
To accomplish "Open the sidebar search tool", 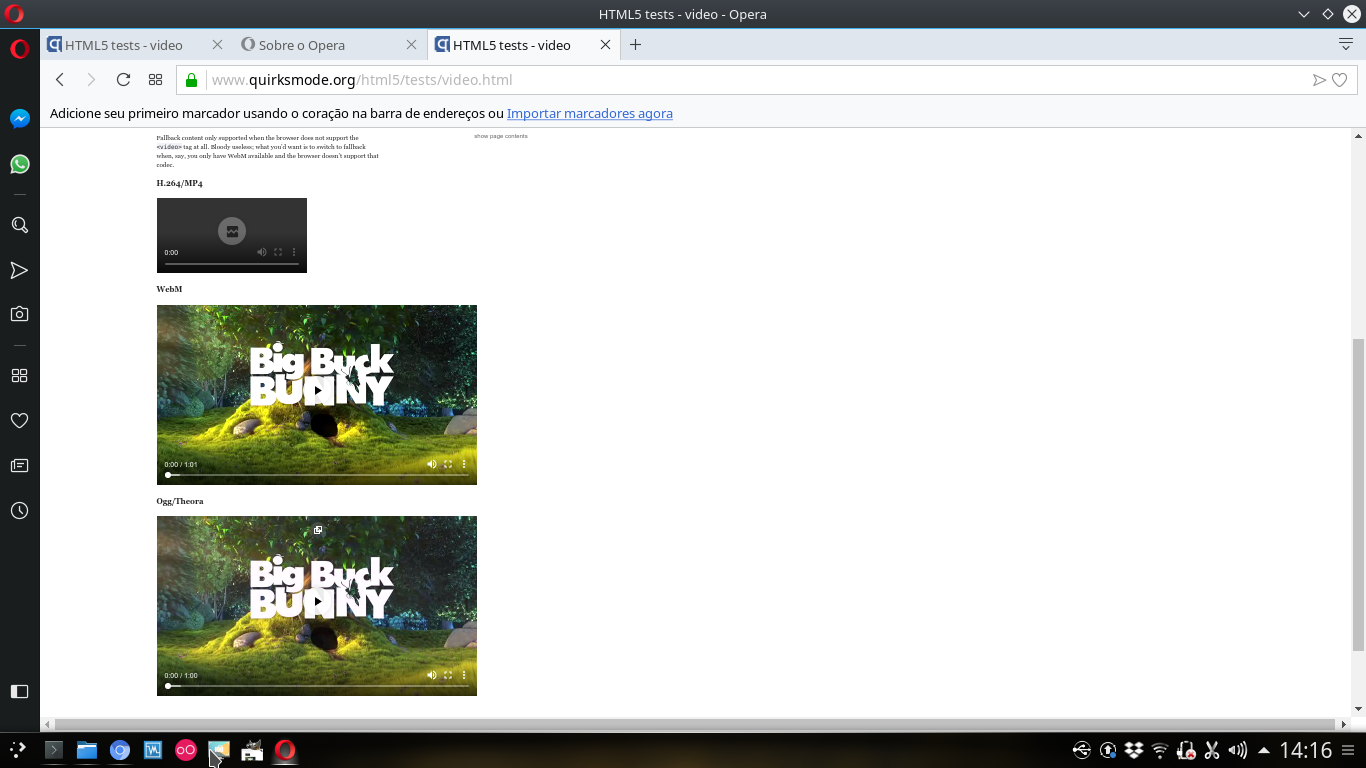I will pos(19,225).
